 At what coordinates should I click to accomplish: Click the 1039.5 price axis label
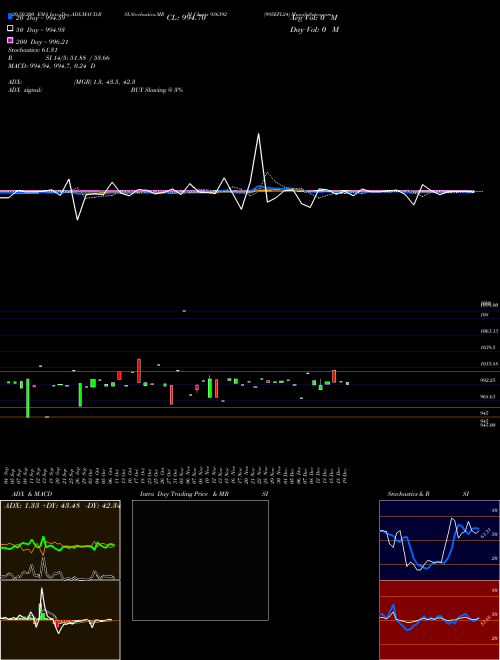[489, 347]
